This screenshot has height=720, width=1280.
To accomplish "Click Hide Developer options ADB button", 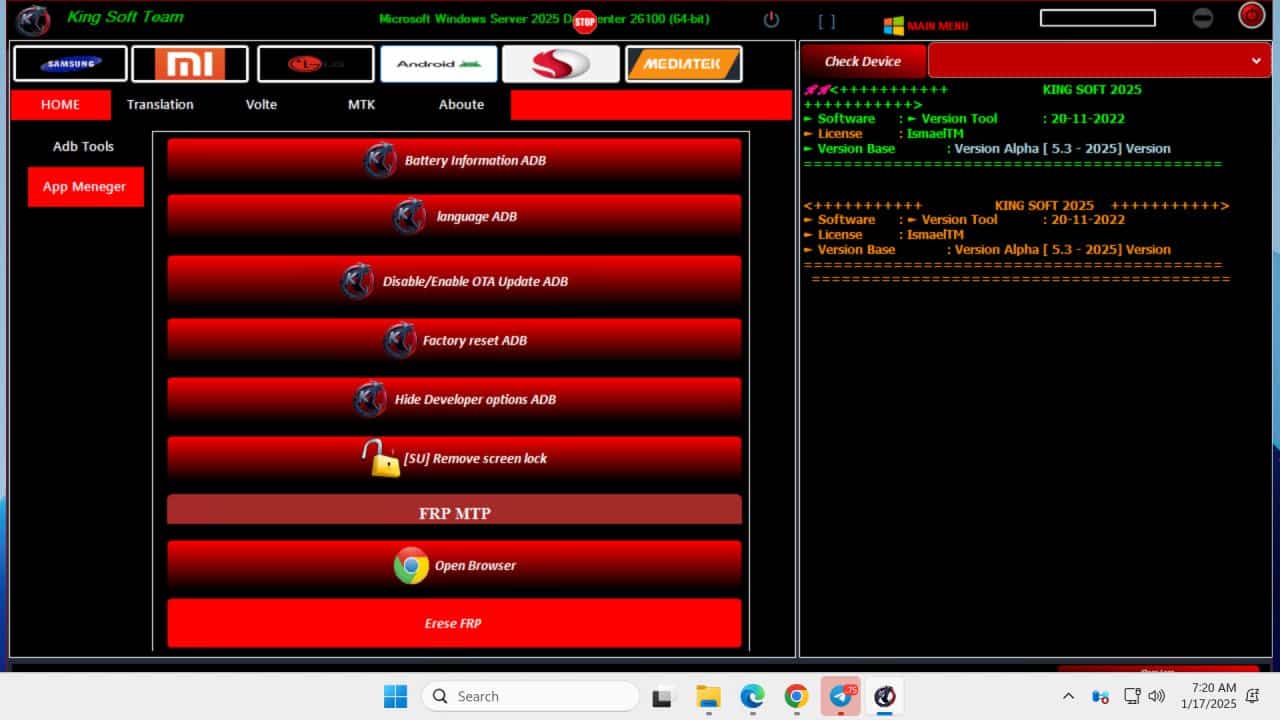I will pyautogui.click(x=454, y=399).
